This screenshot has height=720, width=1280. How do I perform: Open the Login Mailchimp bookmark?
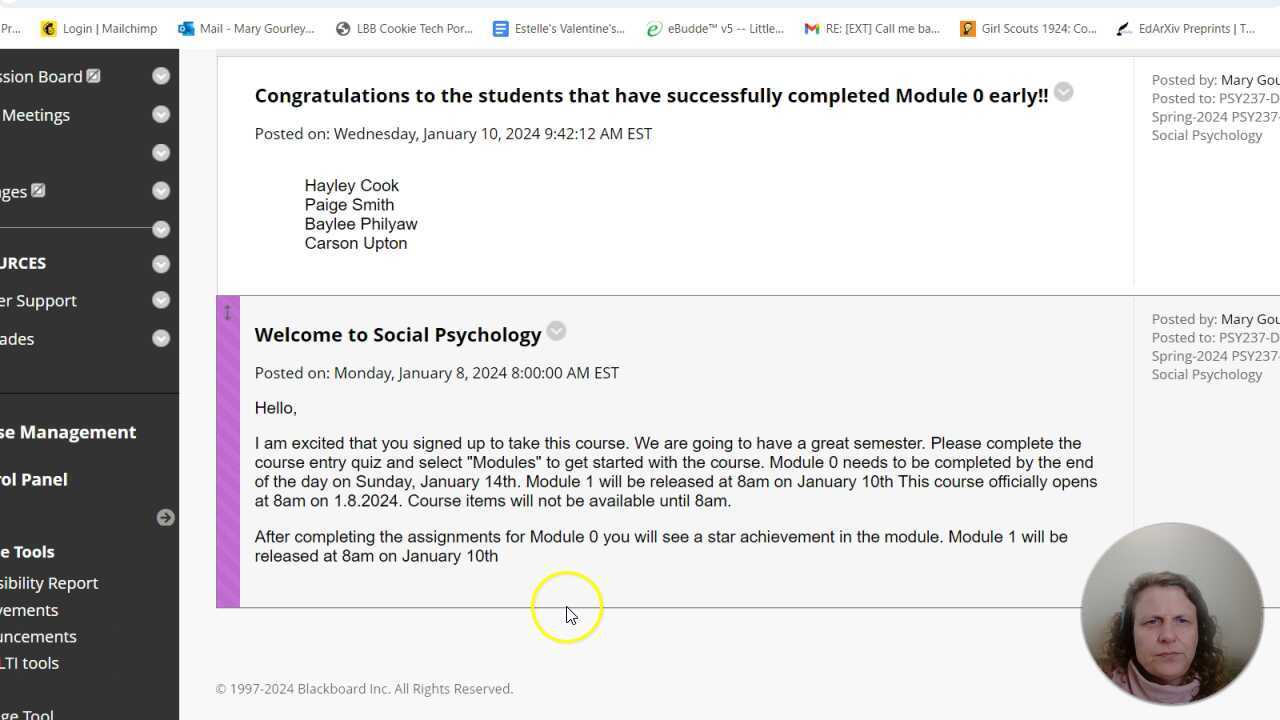(99, 29)
